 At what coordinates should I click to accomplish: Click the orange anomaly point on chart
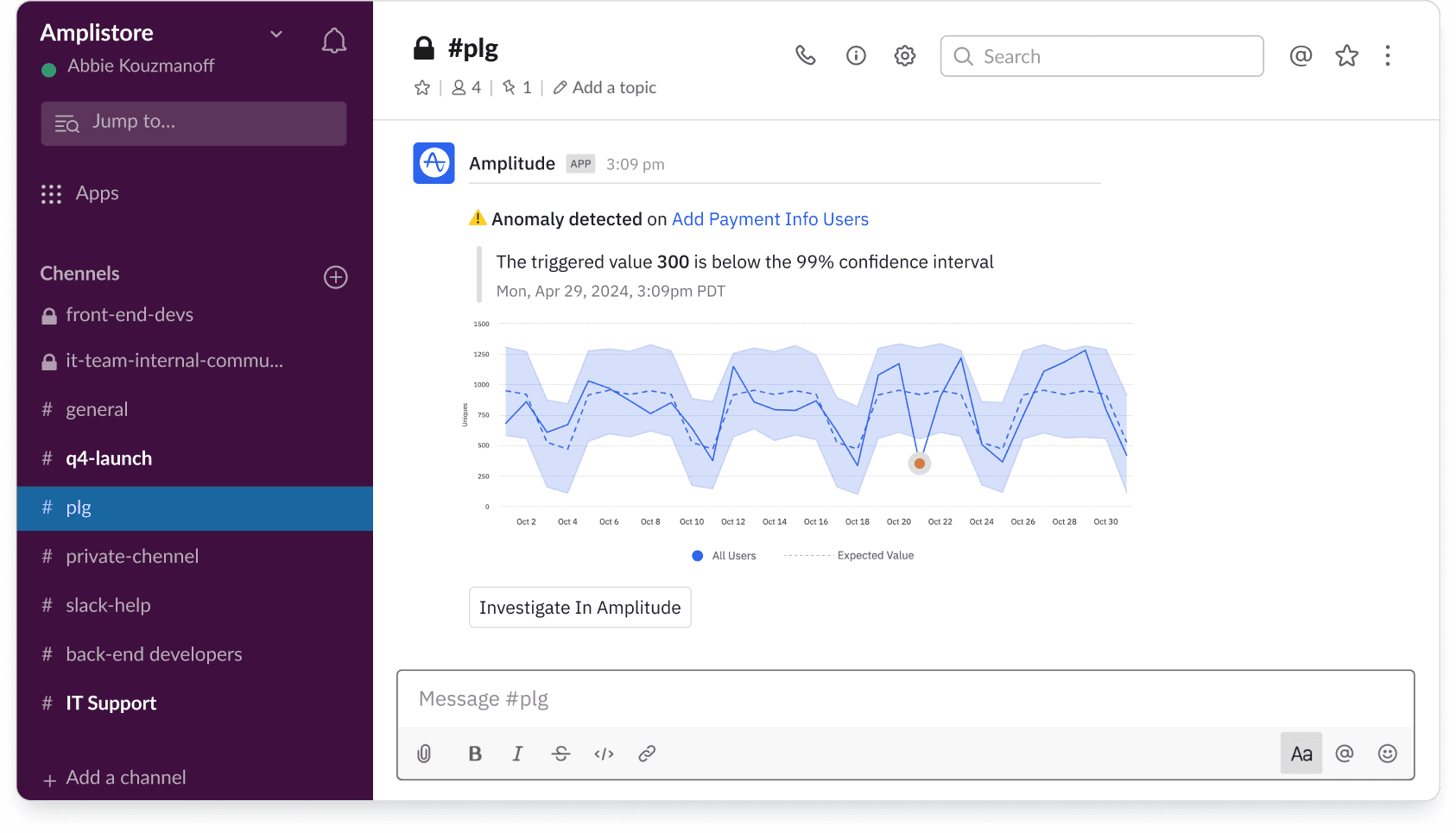pos(920,464)
